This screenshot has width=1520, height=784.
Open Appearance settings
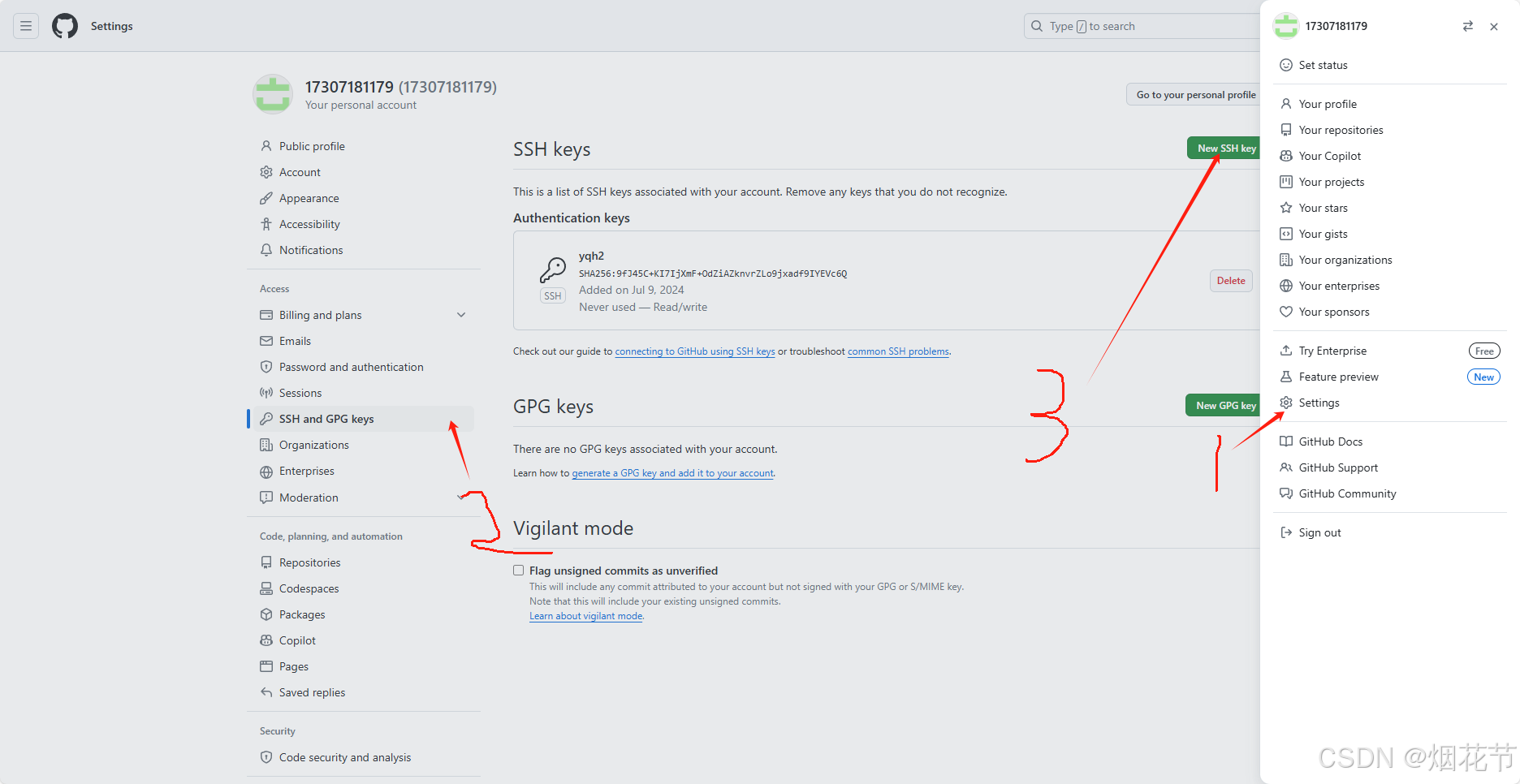click(364, 198)
